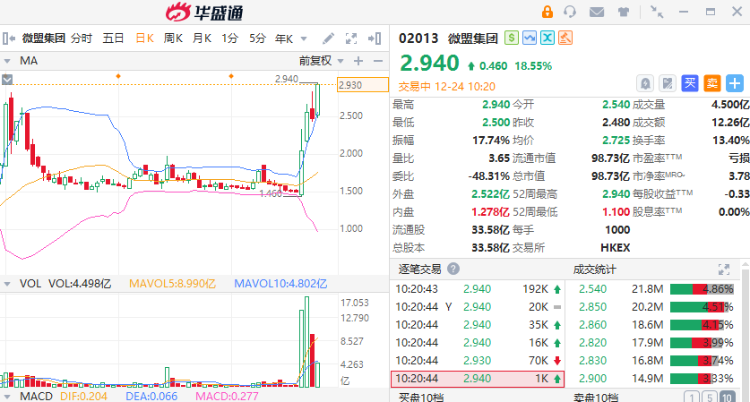
Task: Select the 10:20:44 70K trade at 2.930
Action: [478, 360]
